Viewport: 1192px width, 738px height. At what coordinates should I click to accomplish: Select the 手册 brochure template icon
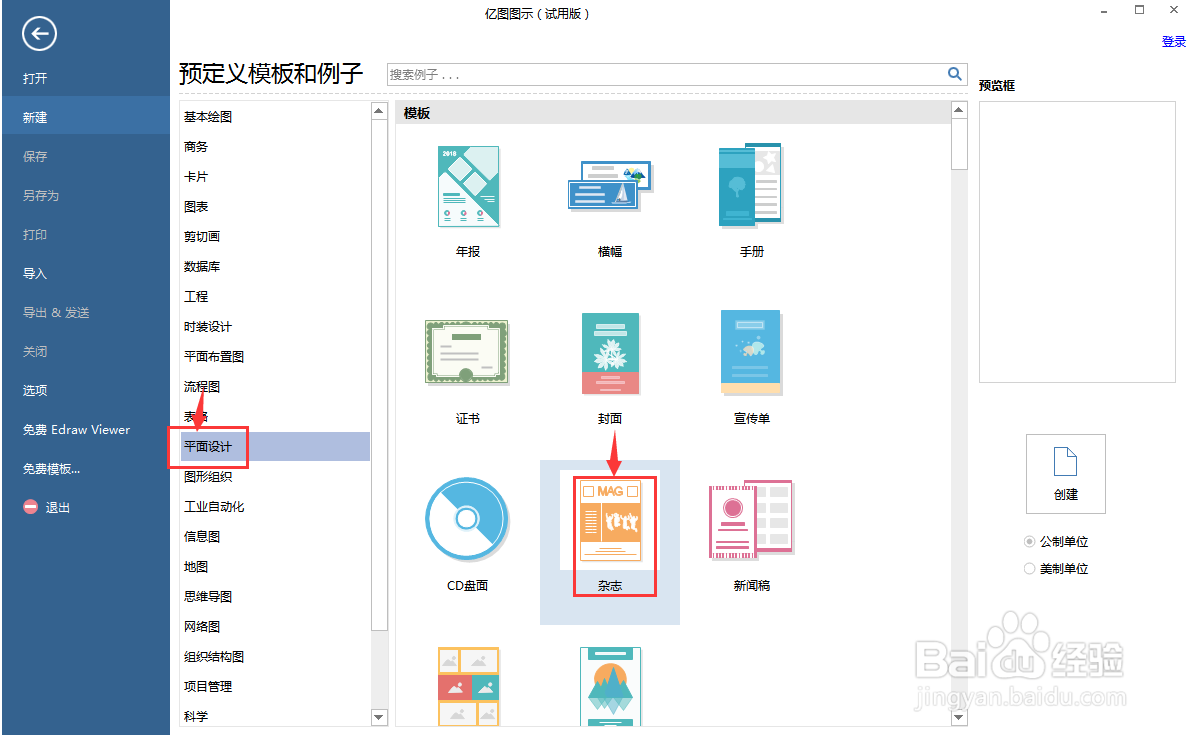point(750,185)
